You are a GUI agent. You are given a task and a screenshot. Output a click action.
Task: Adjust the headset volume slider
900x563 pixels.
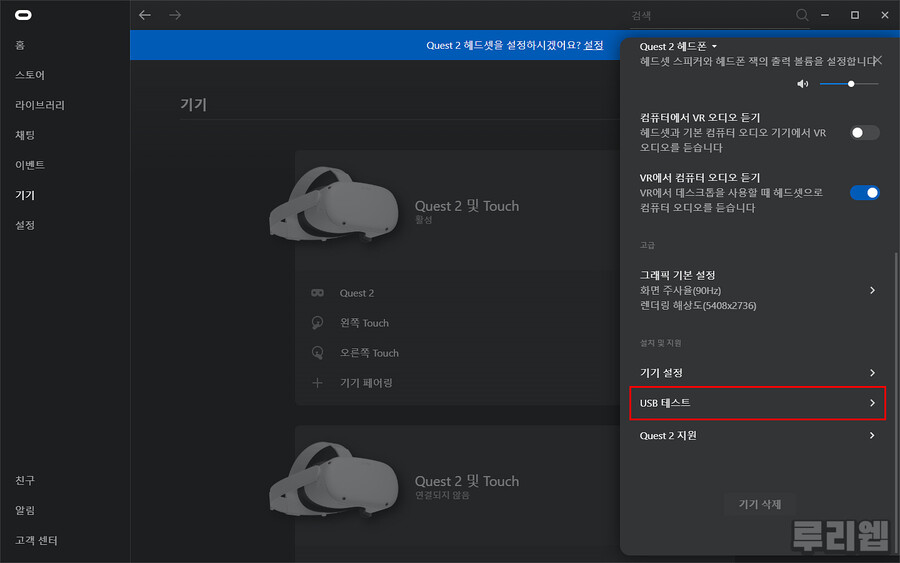(850, 84)
